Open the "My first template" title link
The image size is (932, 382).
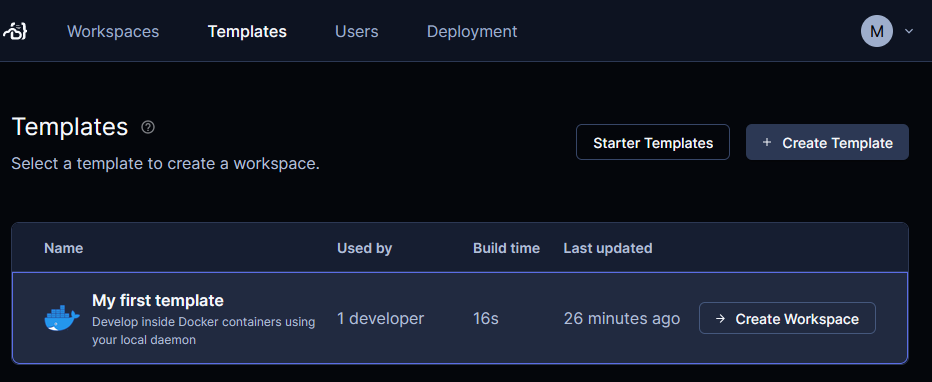158,301
